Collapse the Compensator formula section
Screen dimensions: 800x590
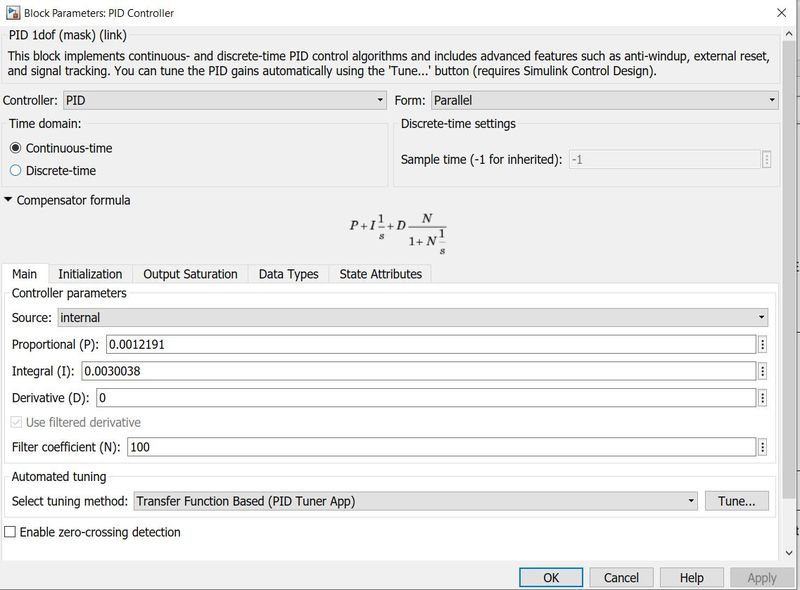pos(10,199)
